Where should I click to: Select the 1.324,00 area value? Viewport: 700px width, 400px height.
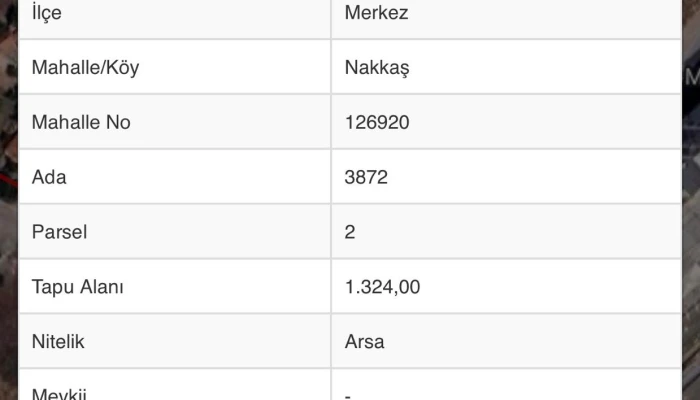382,287
